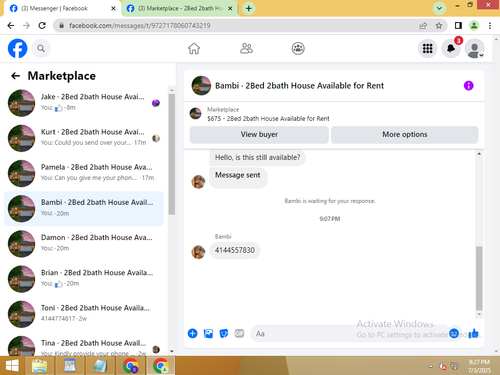Click the message input field Aa
Image resolution: width=500 pixels, height=375 pixels.
point(348,334)
